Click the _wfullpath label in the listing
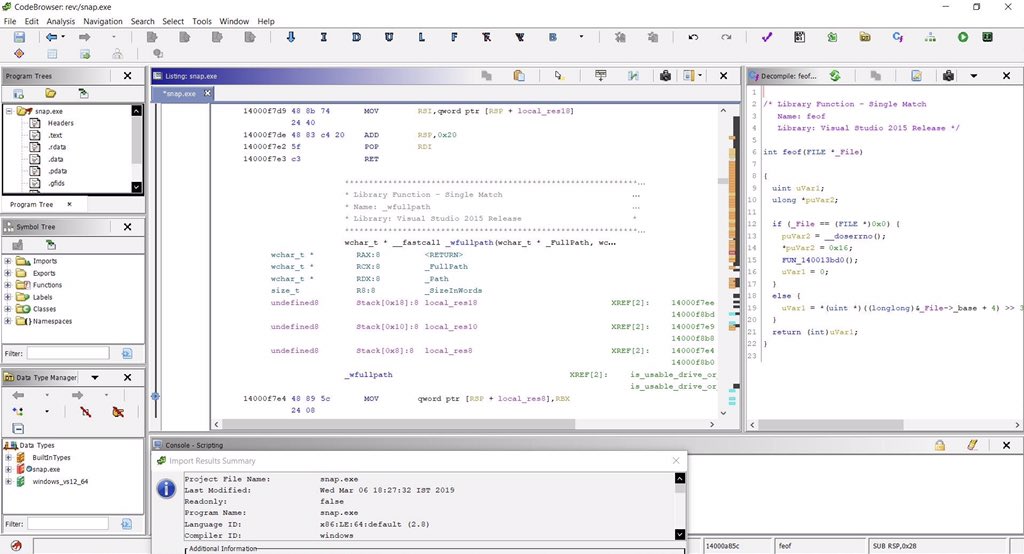The image size is (1024, 554). [x=370, y=374]
